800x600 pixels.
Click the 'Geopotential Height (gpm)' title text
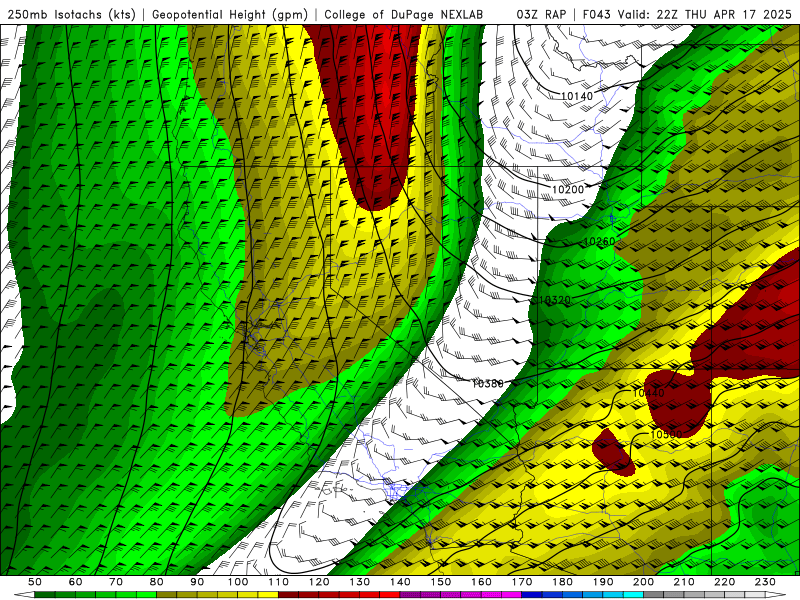tap(230, 14)
